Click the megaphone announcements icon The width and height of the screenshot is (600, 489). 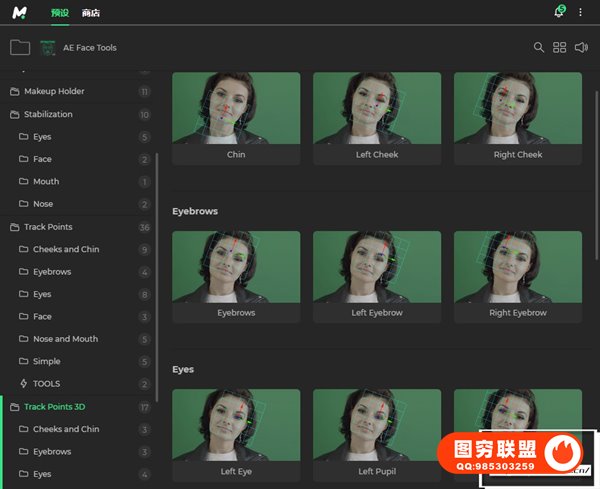pyautogui.click(x=581, y=47)
